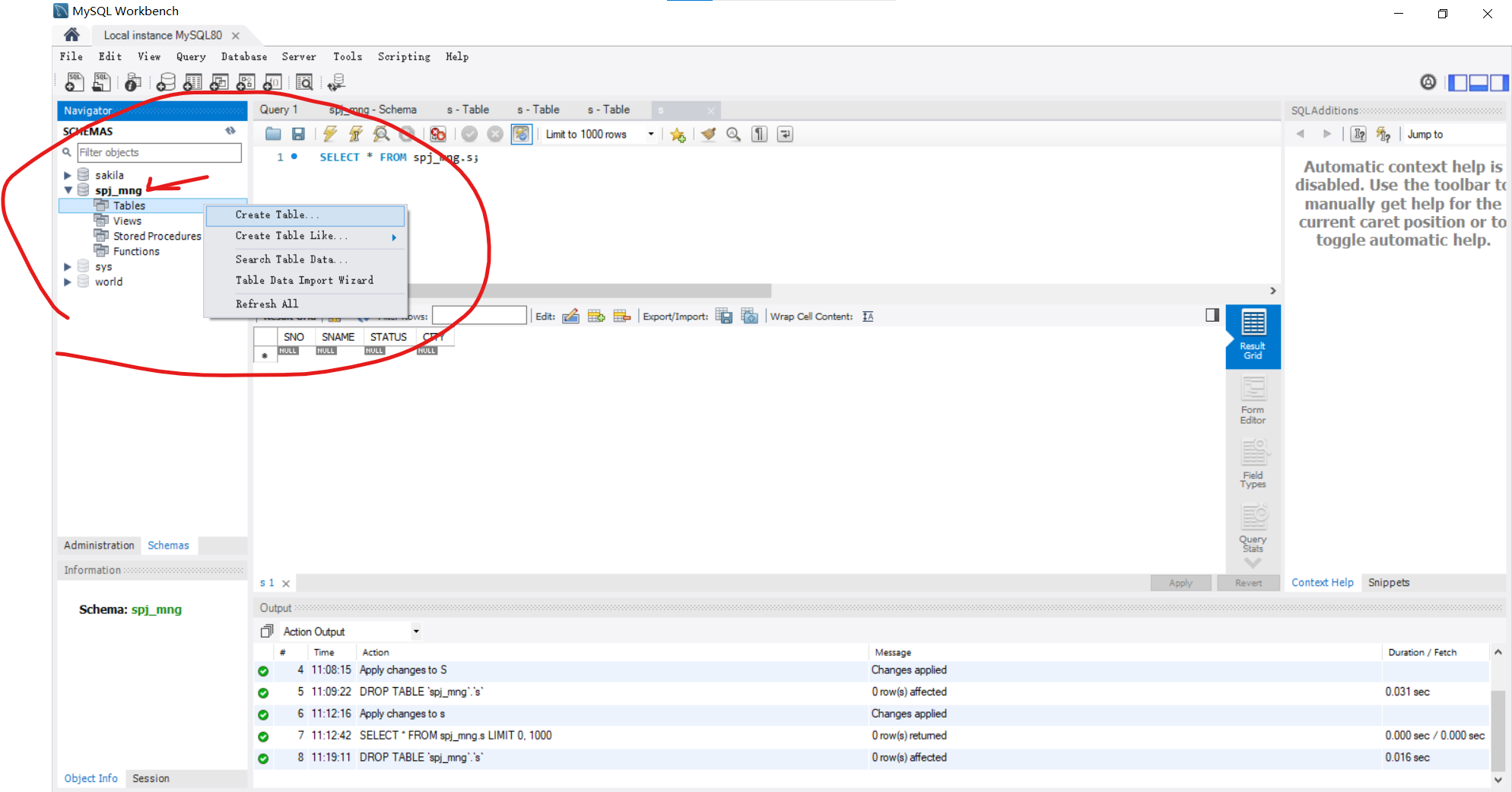
Task: Open the Database menu
Action: pos(244,57)
